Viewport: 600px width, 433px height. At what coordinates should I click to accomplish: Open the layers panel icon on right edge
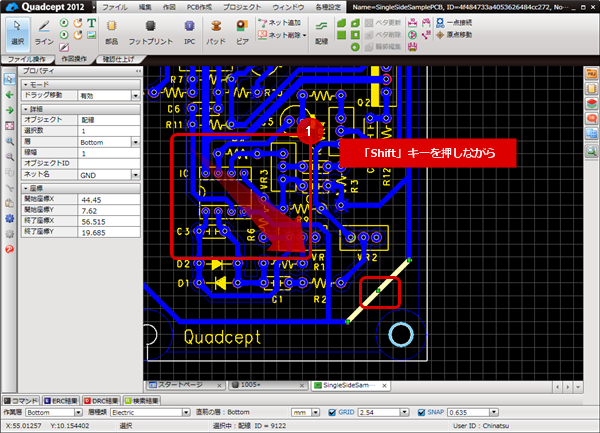click(x=592, y=104)
